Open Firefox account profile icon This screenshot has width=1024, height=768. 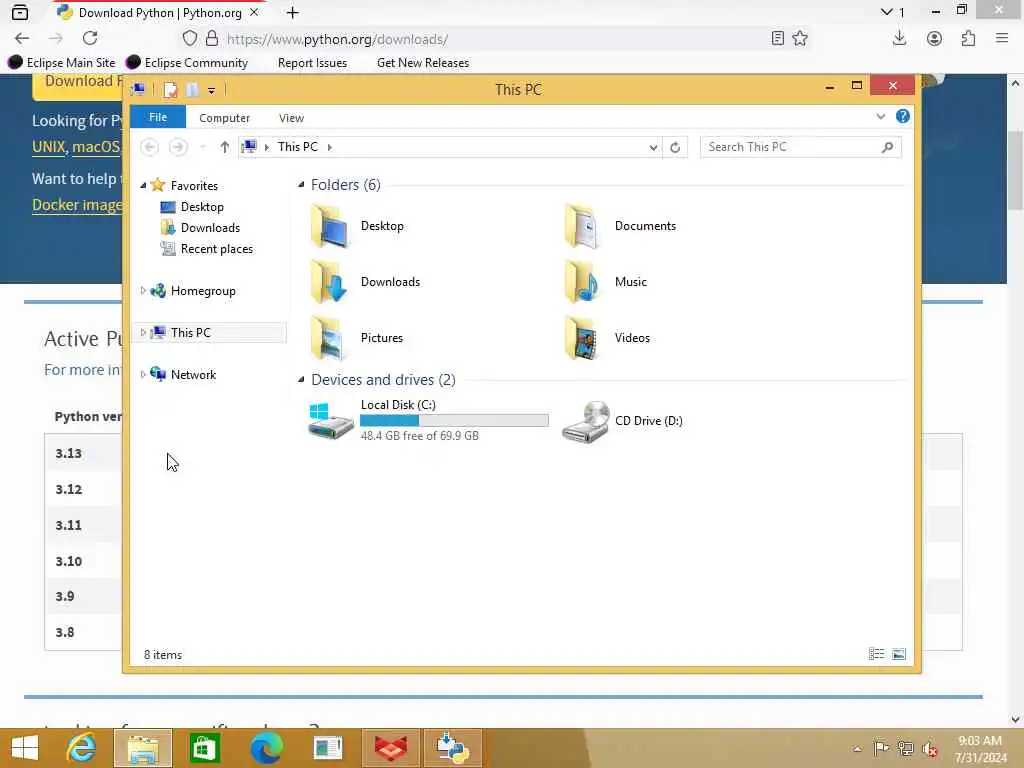pyautogui.click(x=935, y=39)
